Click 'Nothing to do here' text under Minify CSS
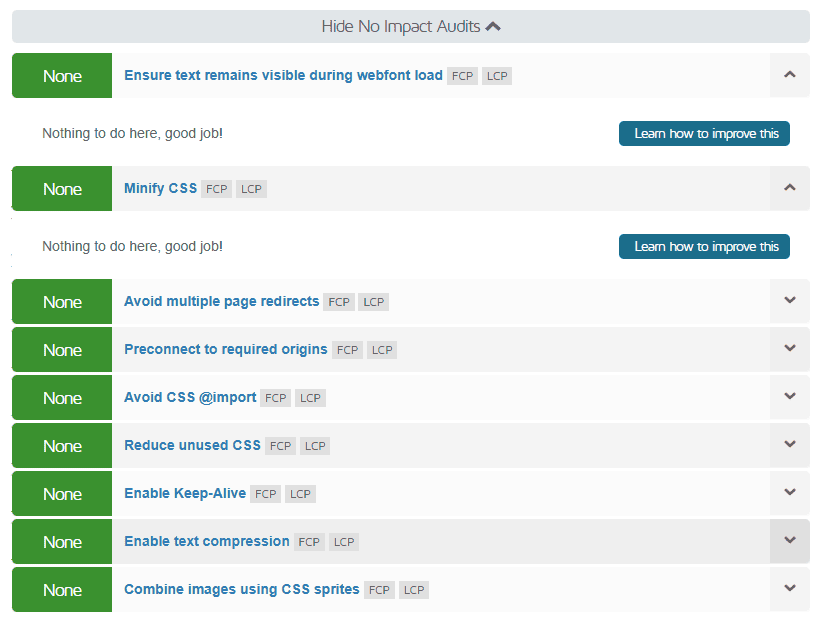This screenshot has width=823, height=630. coord(132,246)
